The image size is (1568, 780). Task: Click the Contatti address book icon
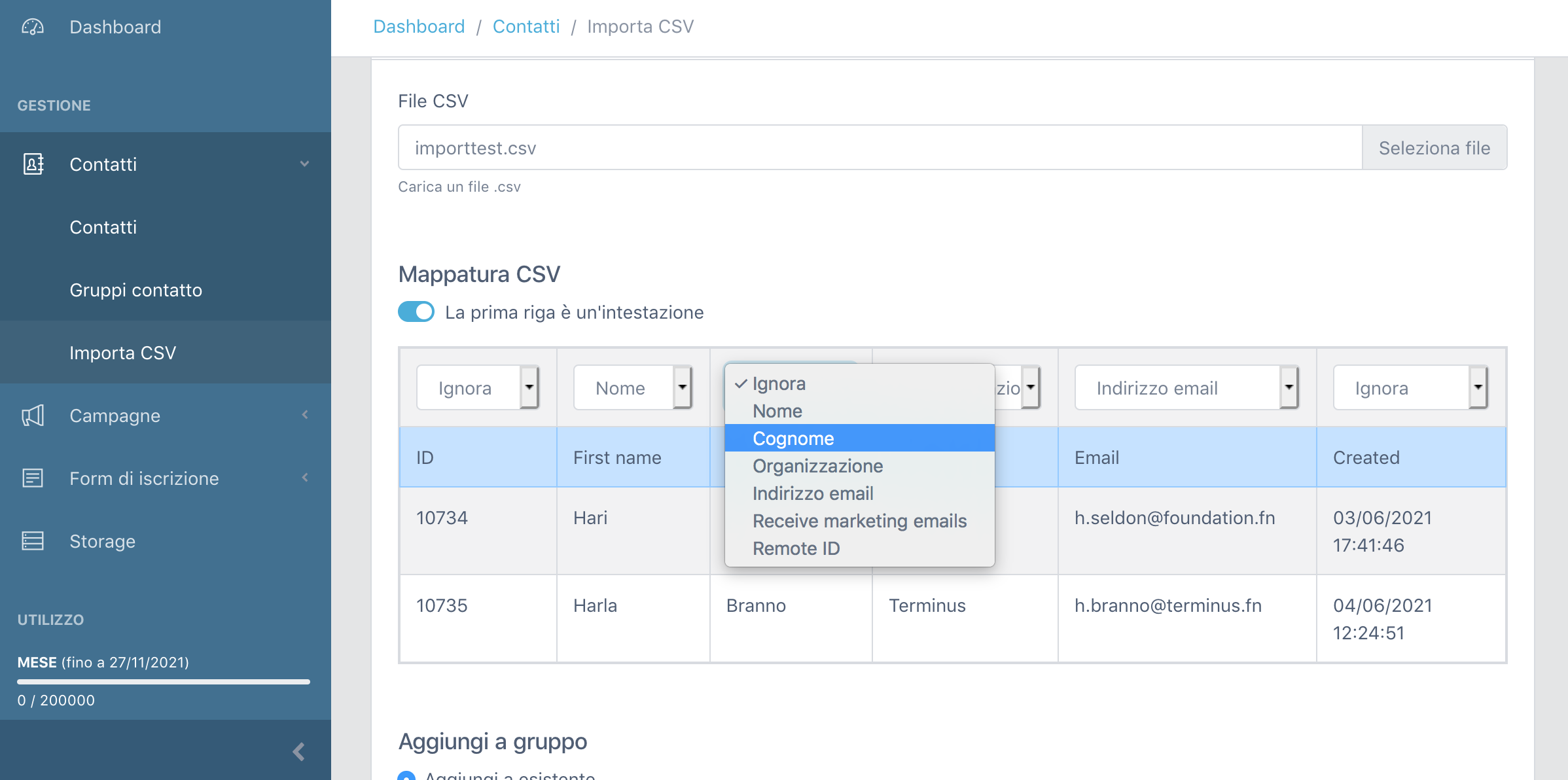coord(33,164)
